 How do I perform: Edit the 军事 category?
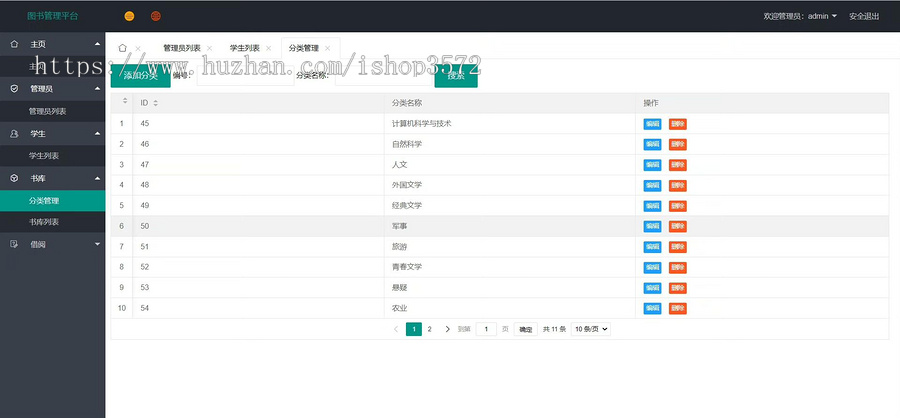(652, 227)
